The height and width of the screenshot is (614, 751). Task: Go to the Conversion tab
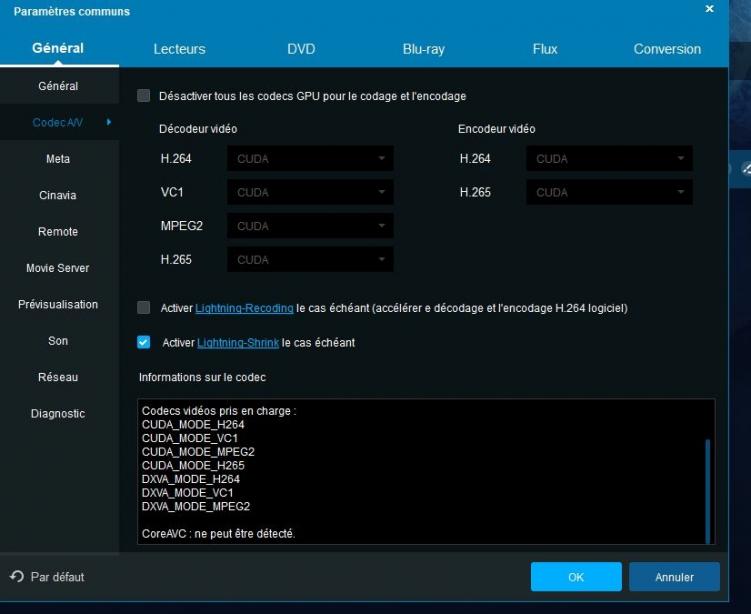coord(667,49)
